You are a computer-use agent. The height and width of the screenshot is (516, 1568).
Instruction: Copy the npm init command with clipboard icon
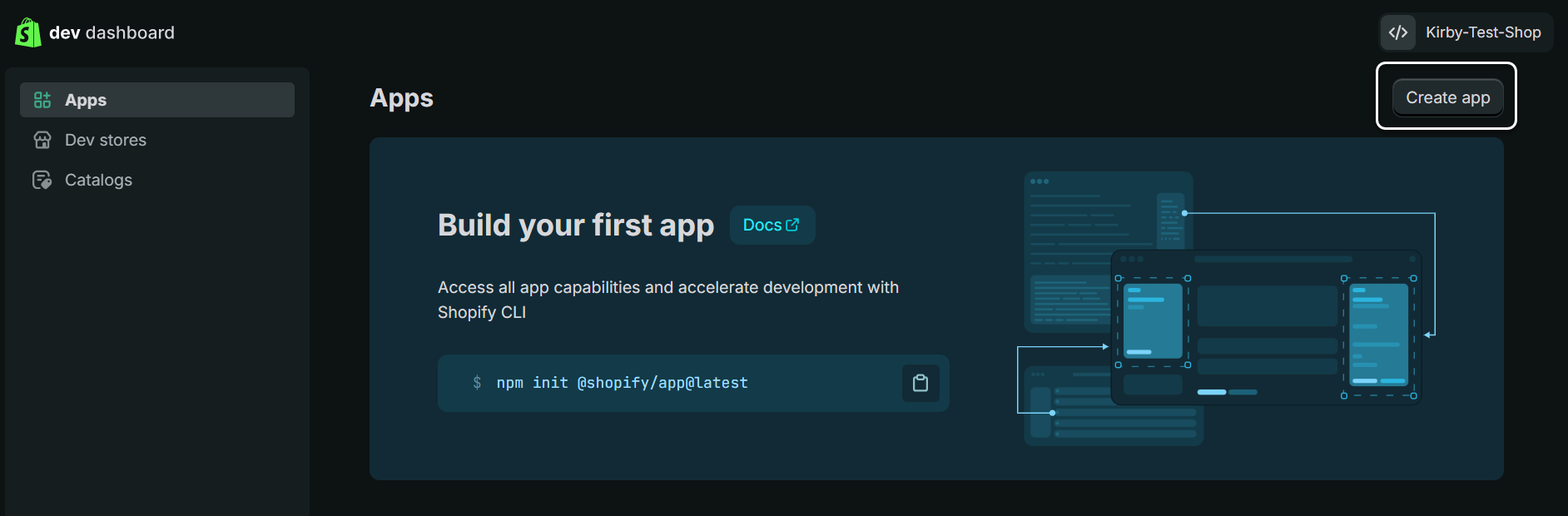(x=920, y=383)
